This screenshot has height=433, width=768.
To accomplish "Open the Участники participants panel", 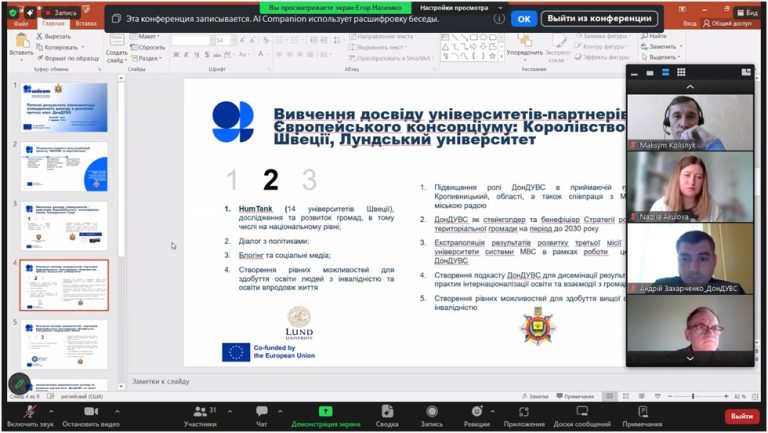I will (x=200, y=416).
